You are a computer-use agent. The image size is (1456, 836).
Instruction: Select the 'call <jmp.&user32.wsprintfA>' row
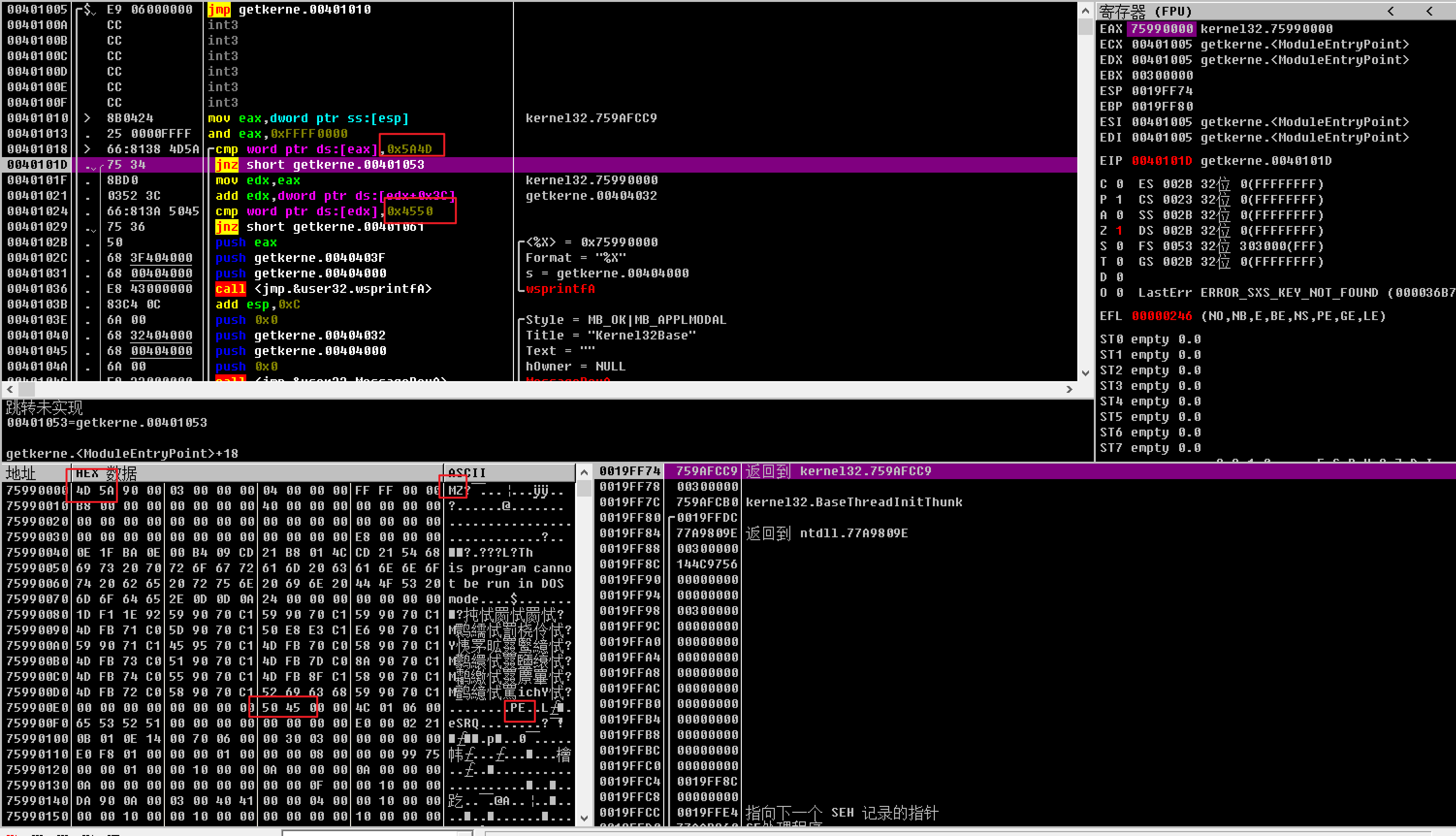coord(540,288)
